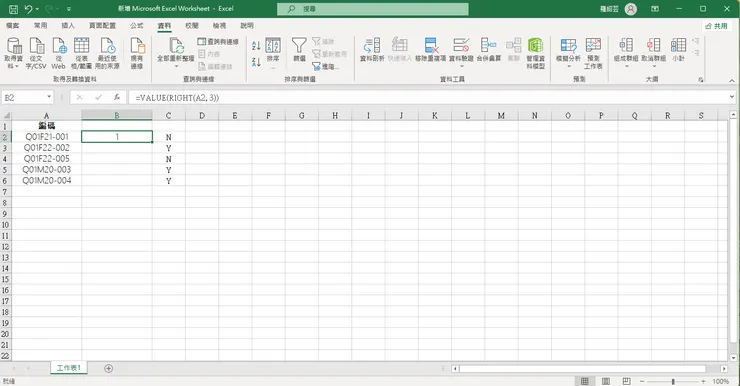740x386 pixels.
Task: Select From Table/Range import icon
Action: pos(81,46)
